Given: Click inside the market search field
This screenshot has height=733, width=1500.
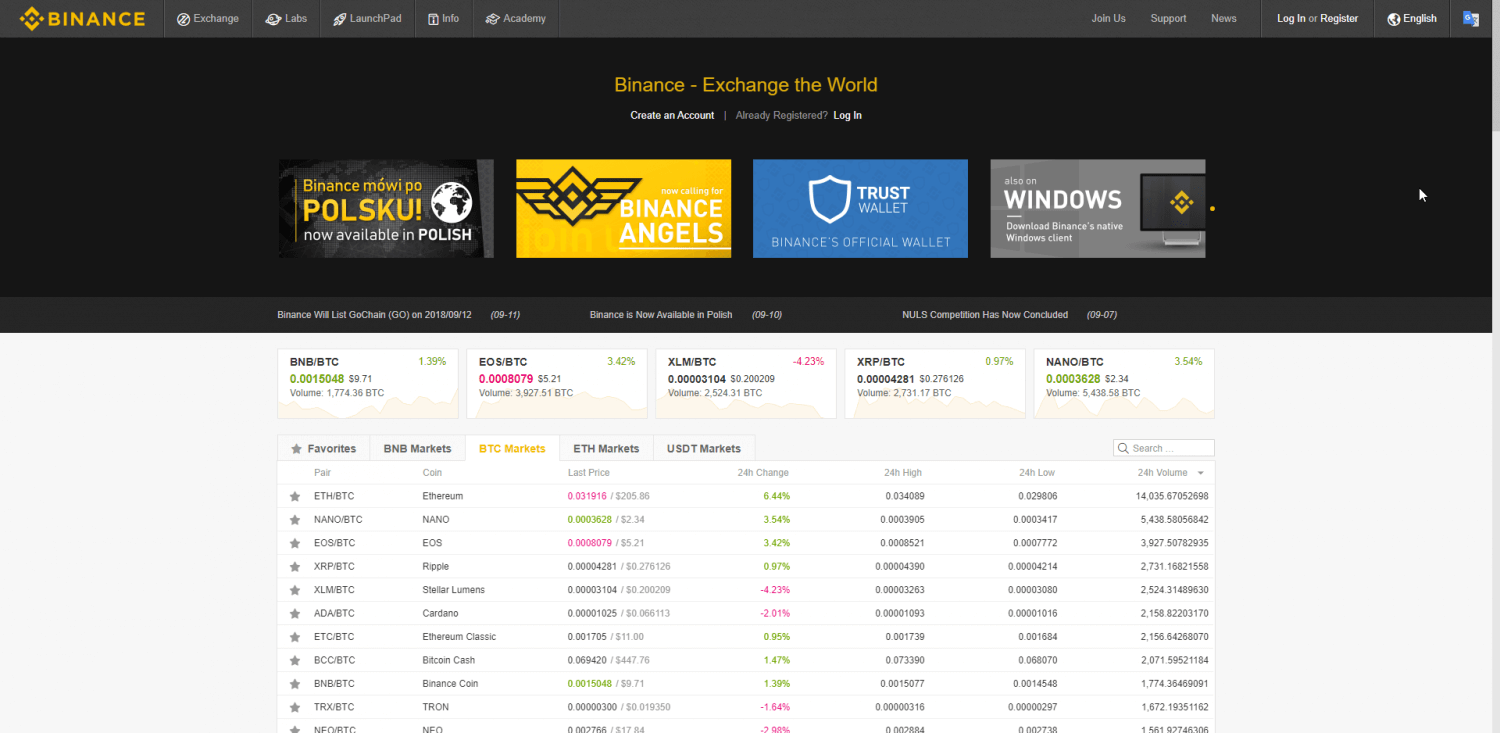Looking at the screenshot, I should 1165,448.
